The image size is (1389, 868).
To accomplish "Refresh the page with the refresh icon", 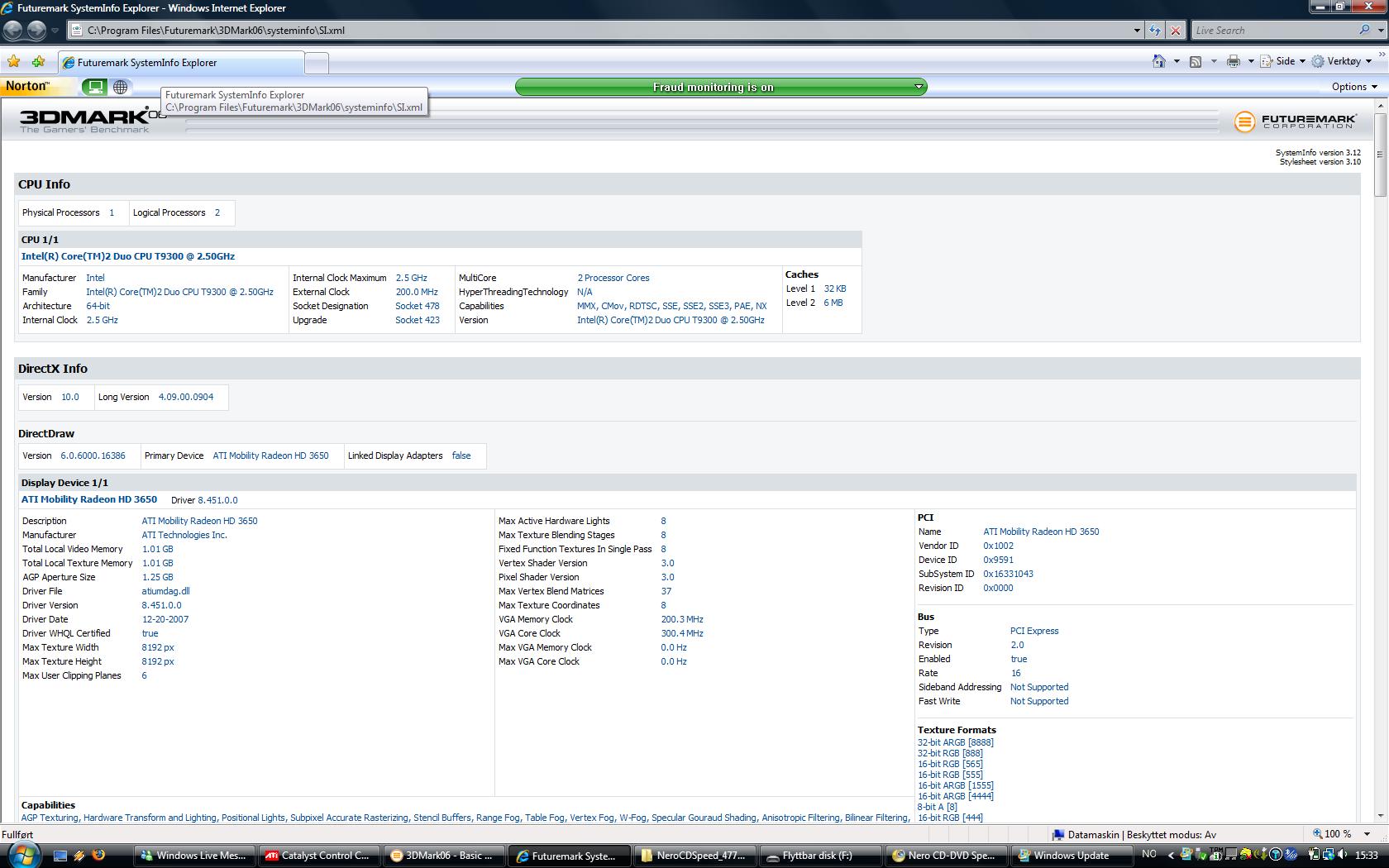I will pos(1155,31).
